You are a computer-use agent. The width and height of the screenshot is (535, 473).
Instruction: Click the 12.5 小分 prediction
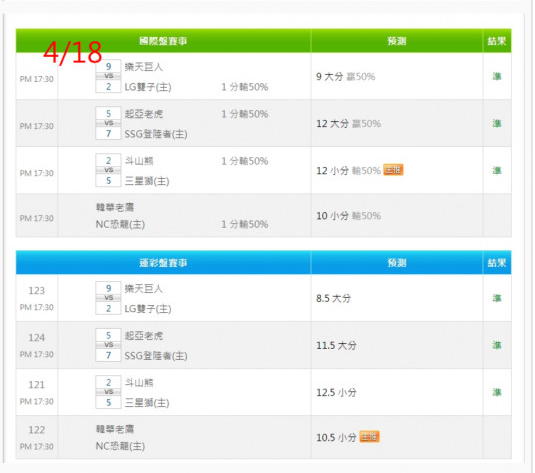(x=336, y=392)
